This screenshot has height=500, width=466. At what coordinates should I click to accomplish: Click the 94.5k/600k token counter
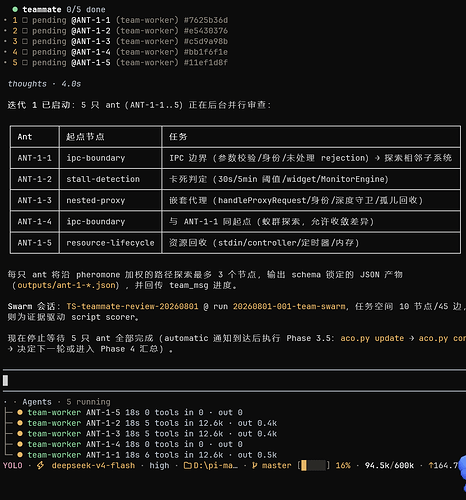389,465
